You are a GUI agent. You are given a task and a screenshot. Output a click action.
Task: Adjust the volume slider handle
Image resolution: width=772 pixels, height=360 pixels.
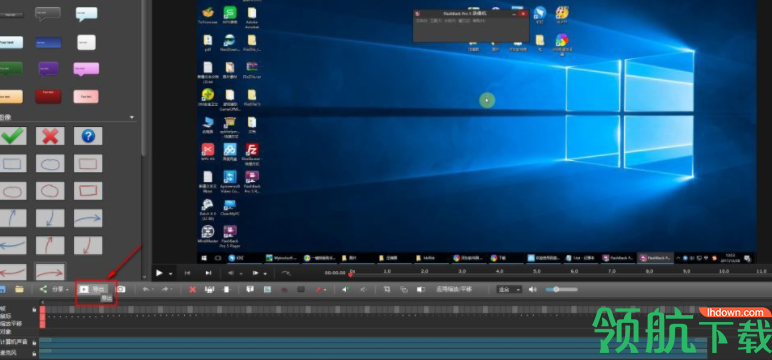[x=556, y=290]
